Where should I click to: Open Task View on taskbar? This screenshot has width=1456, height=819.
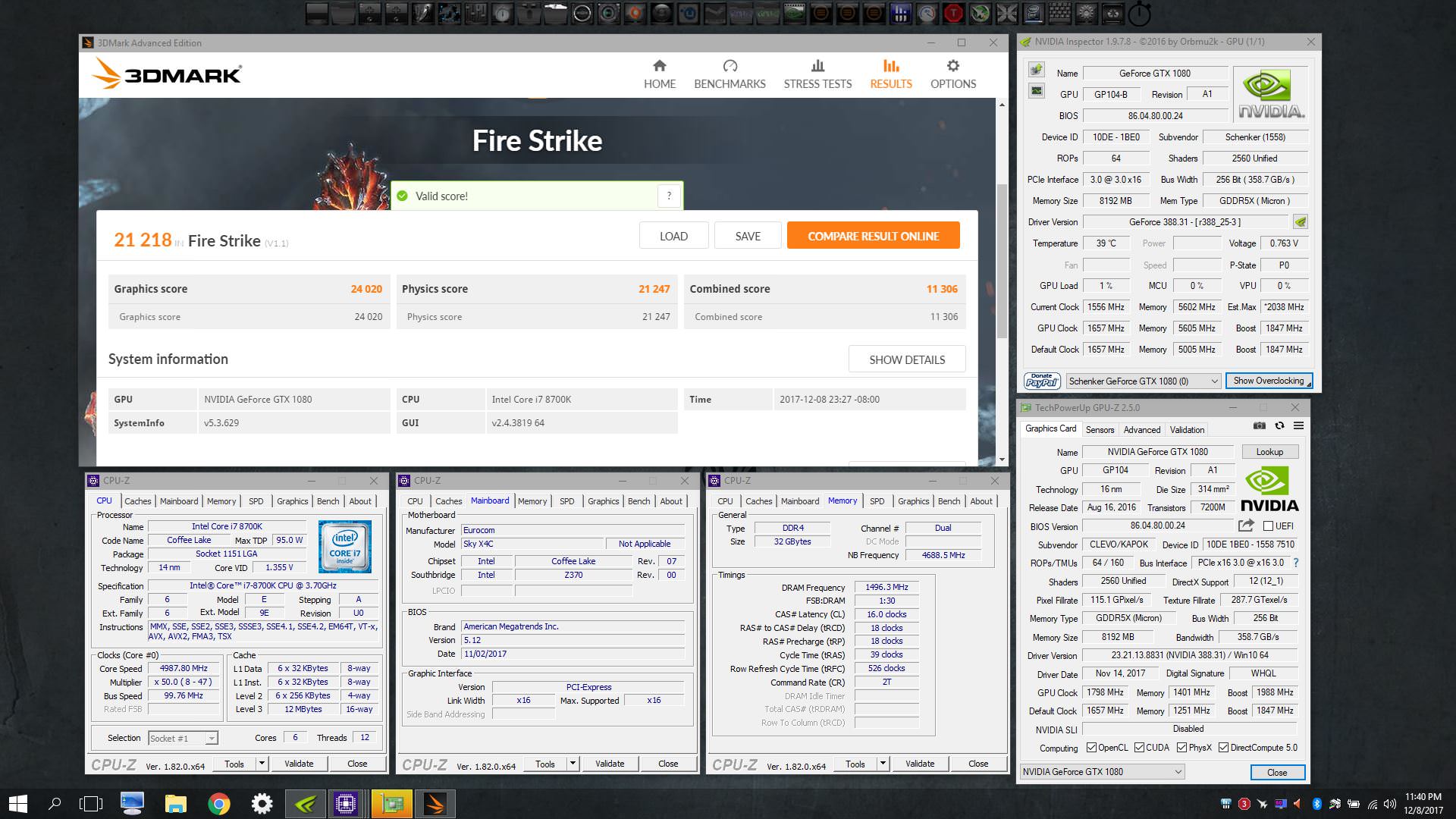click(x=91, y=803)
